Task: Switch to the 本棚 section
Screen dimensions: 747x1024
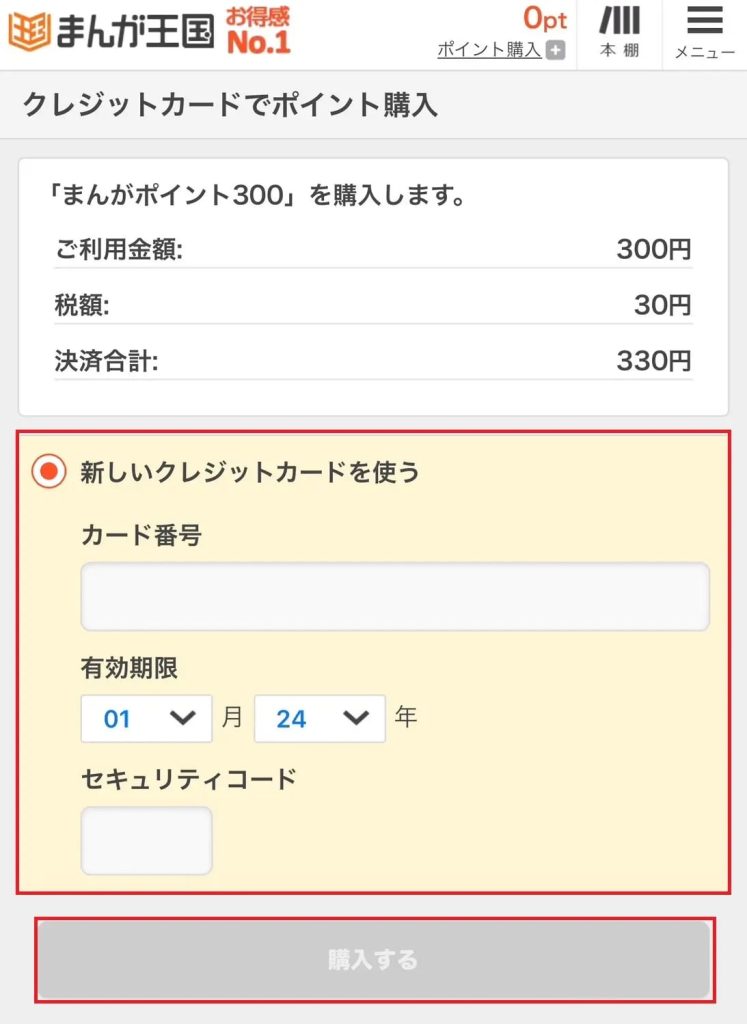Action: click(619, 33)
